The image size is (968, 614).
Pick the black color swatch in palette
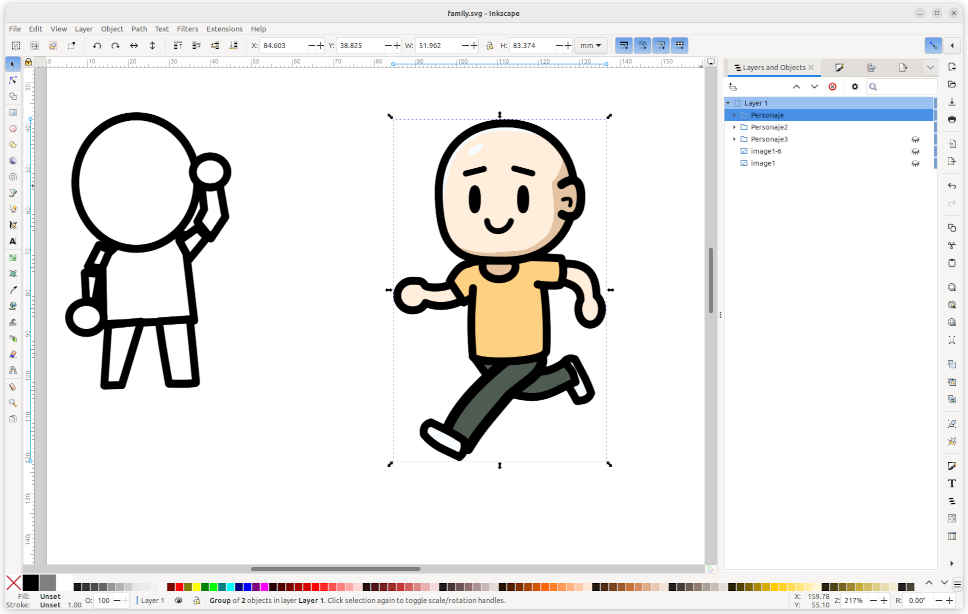[31, 582]
